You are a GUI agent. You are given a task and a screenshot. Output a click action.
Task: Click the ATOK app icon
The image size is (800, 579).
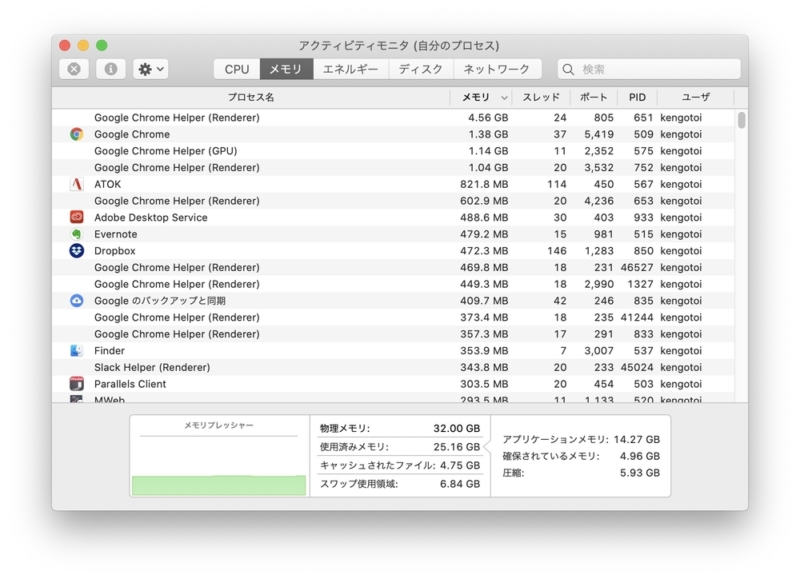[77, 184]
